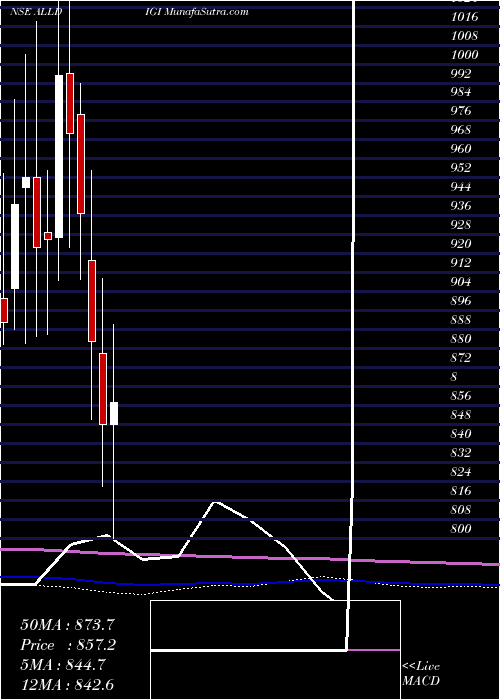Select the red candlestick body spanning 912 to 880
Screen dimensions: 500x700
point(92,301)
